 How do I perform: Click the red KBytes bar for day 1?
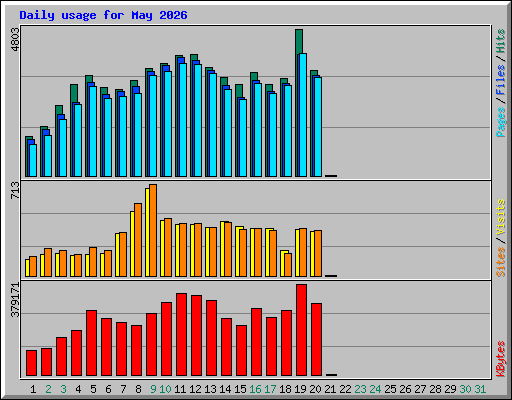(x=31, y=363)
